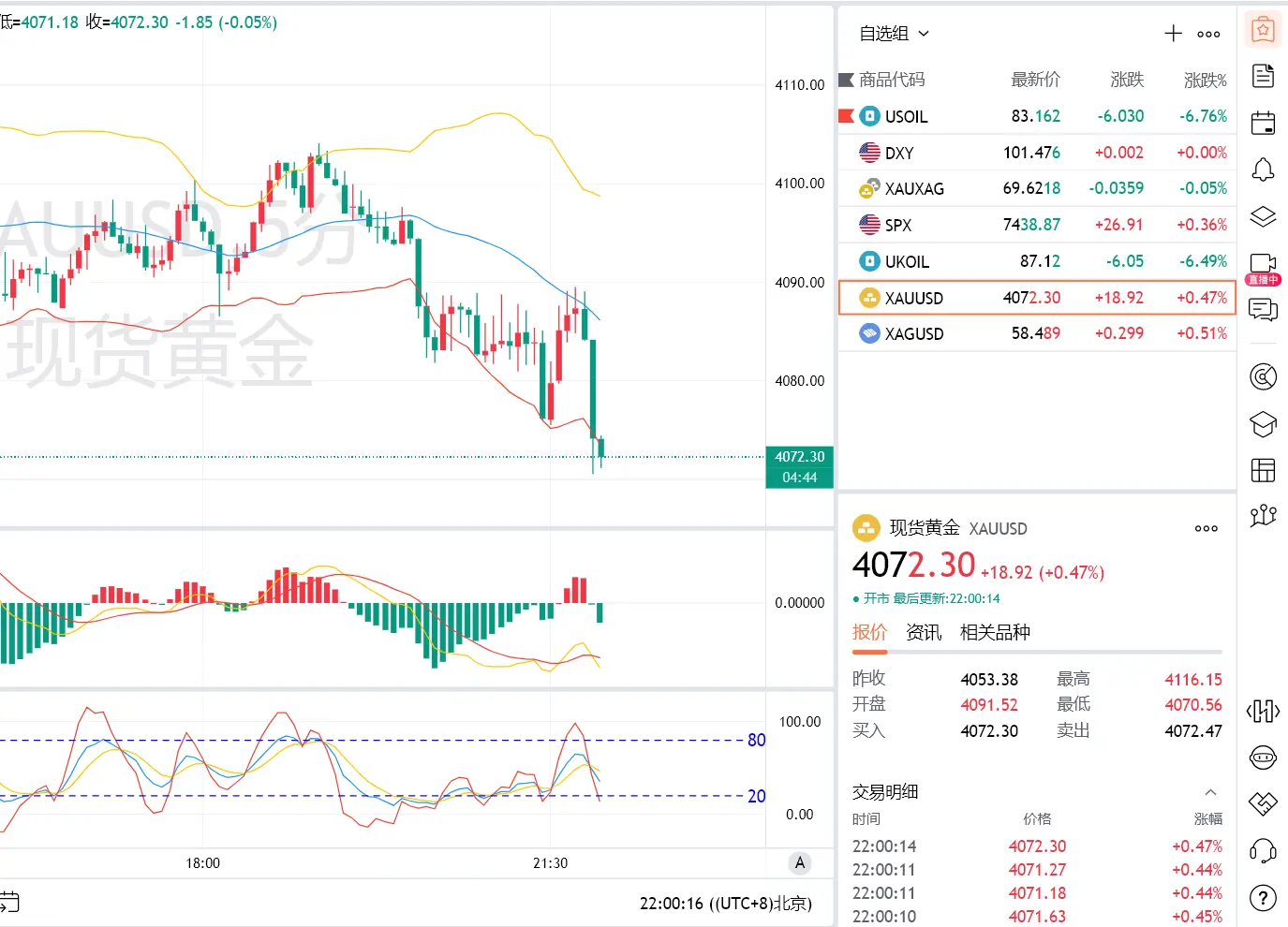
Task: Click the 卖出 price 4072.47
Action: [x=1193, y=730]
